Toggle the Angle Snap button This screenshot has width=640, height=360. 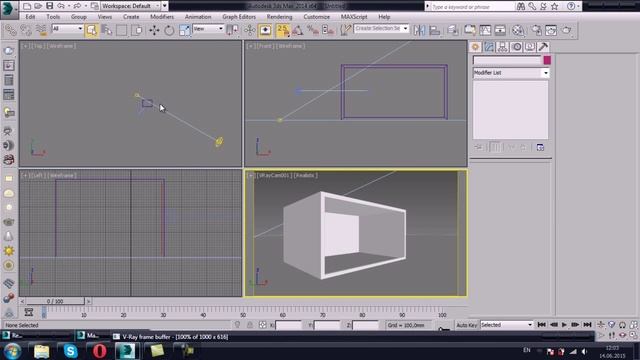pos(298,30)
